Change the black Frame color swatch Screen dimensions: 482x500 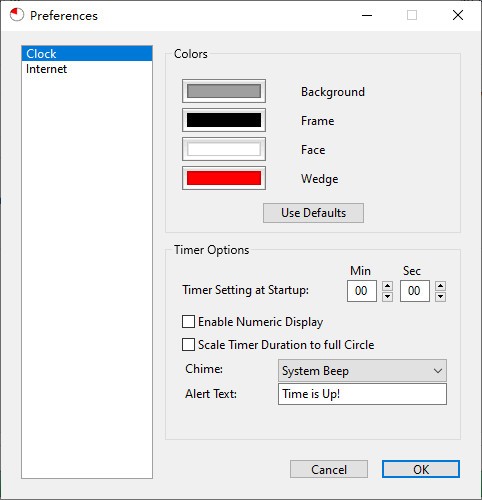(x=224, y=120)
